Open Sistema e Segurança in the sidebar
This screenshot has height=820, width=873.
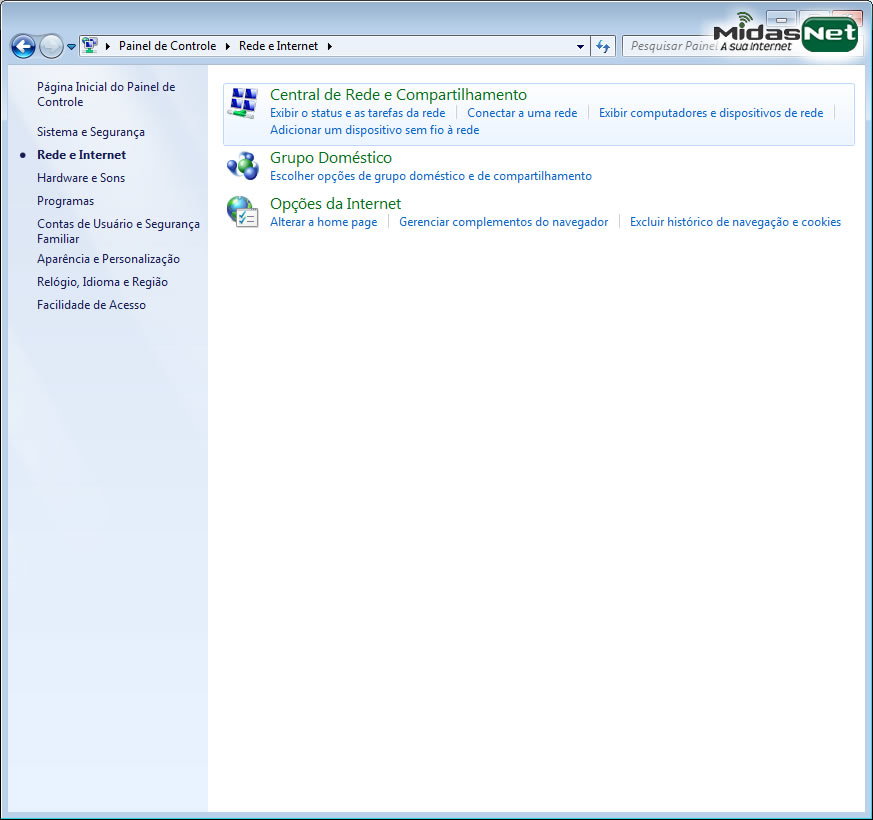click(x=91, y=132)
